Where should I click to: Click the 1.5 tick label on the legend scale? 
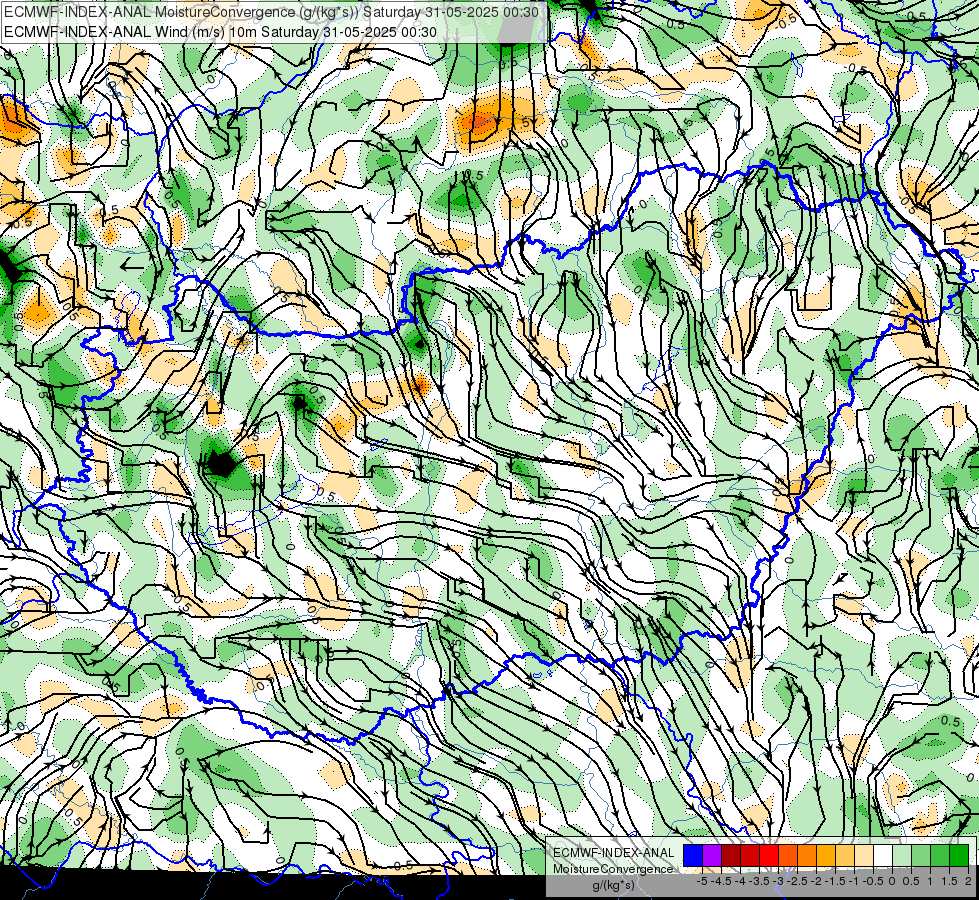point(949,881)
